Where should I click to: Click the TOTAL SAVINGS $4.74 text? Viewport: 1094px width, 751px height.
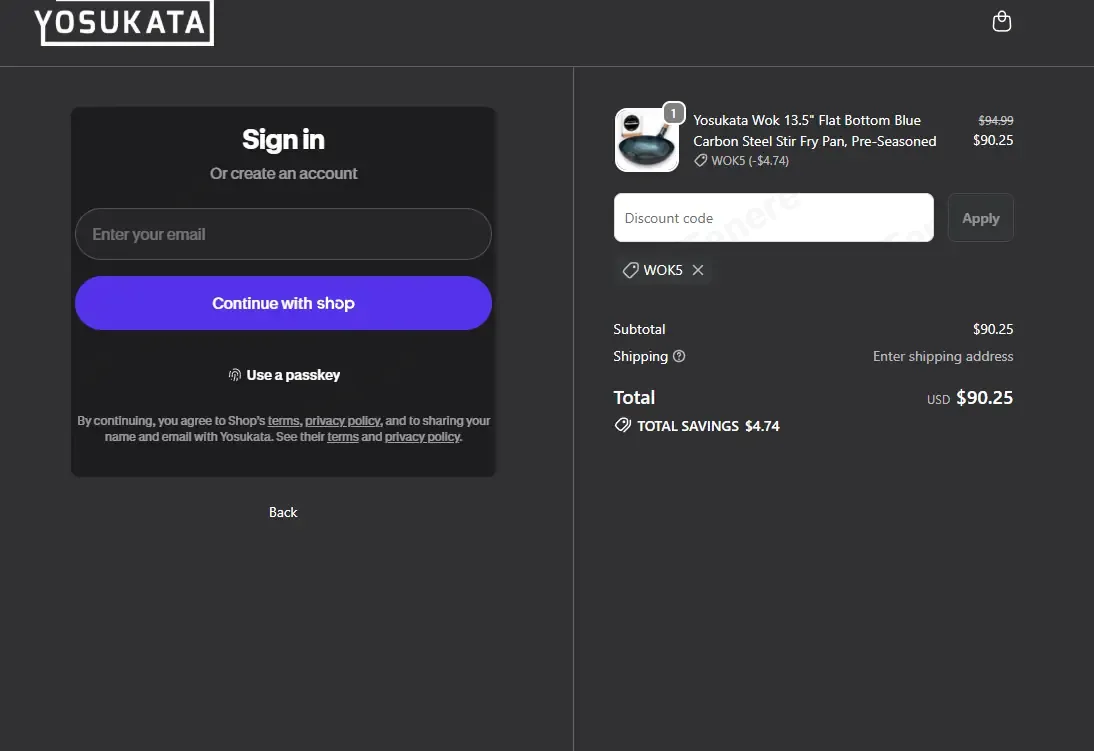708,426
